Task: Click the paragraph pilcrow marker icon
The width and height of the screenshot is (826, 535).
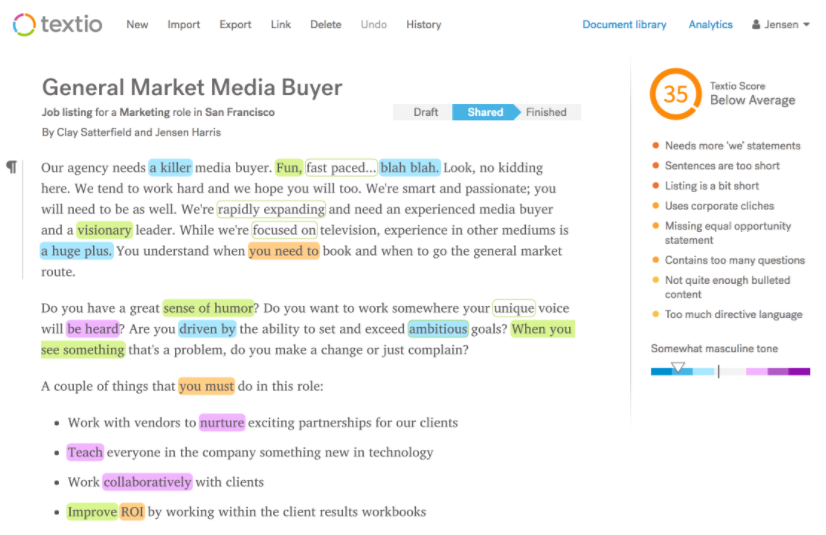Action: [12, 167]
